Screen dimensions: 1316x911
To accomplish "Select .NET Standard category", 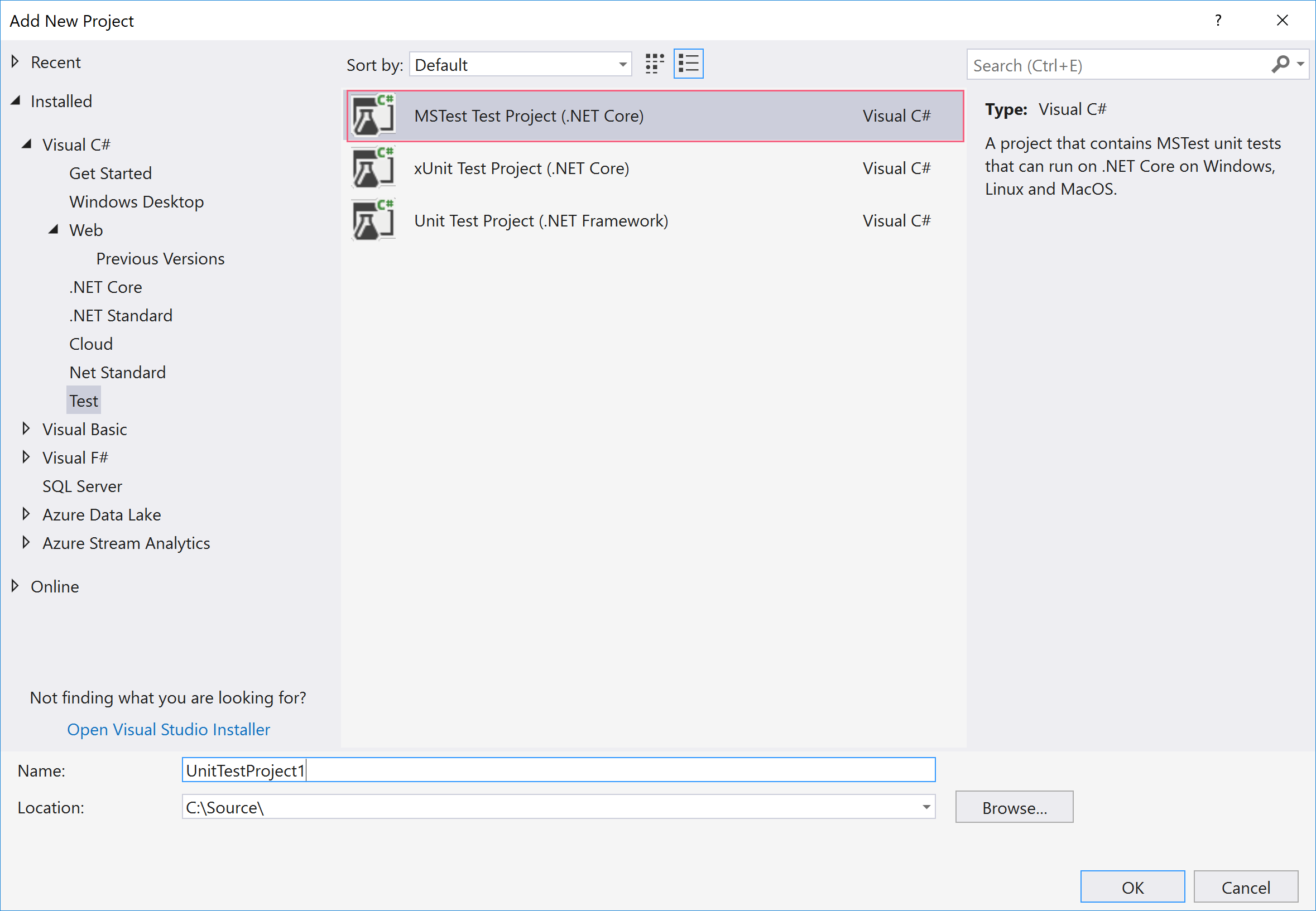I will tap(121, 316).
